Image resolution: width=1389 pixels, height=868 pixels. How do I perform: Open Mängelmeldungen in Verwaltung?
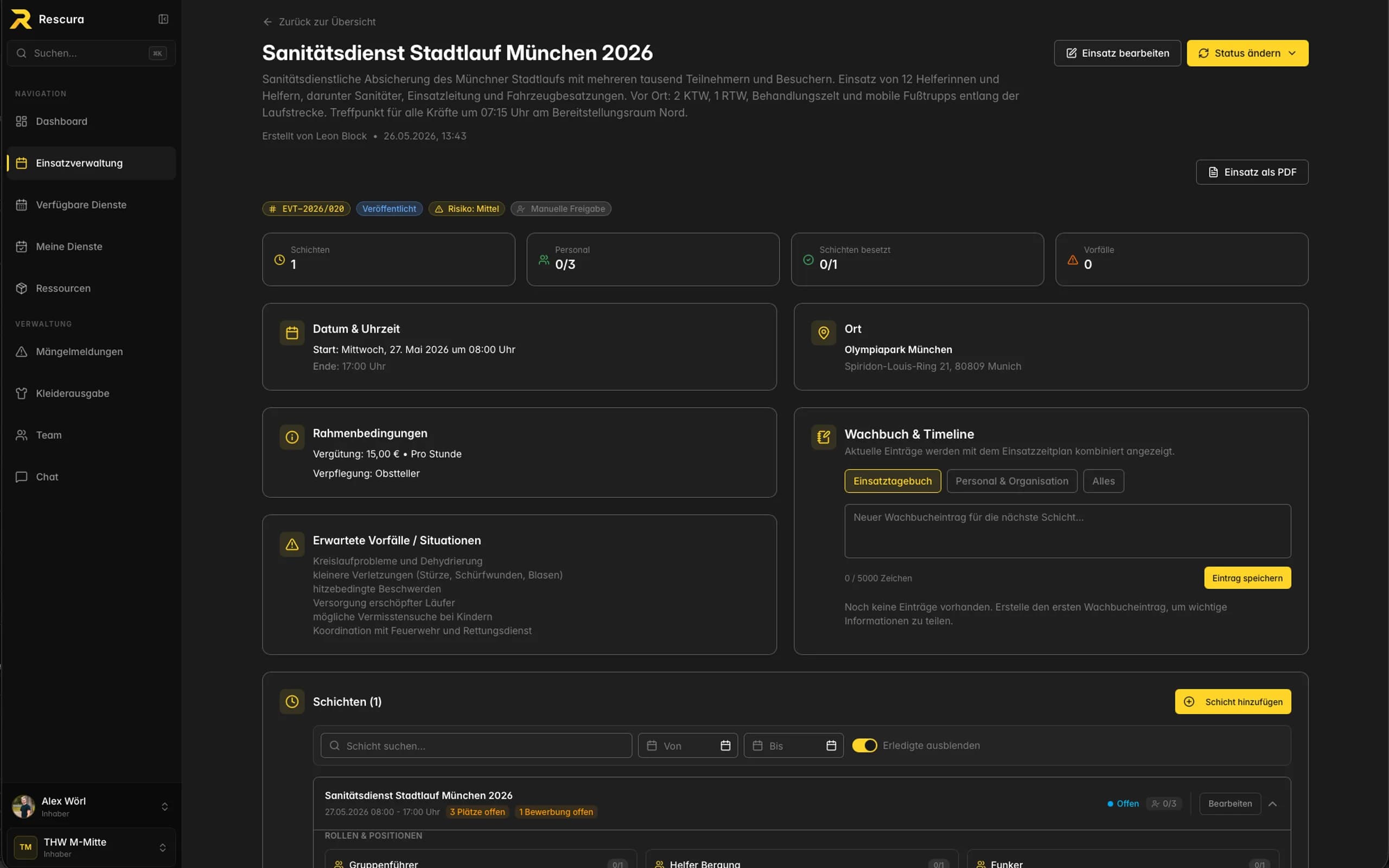coord(91,352)
